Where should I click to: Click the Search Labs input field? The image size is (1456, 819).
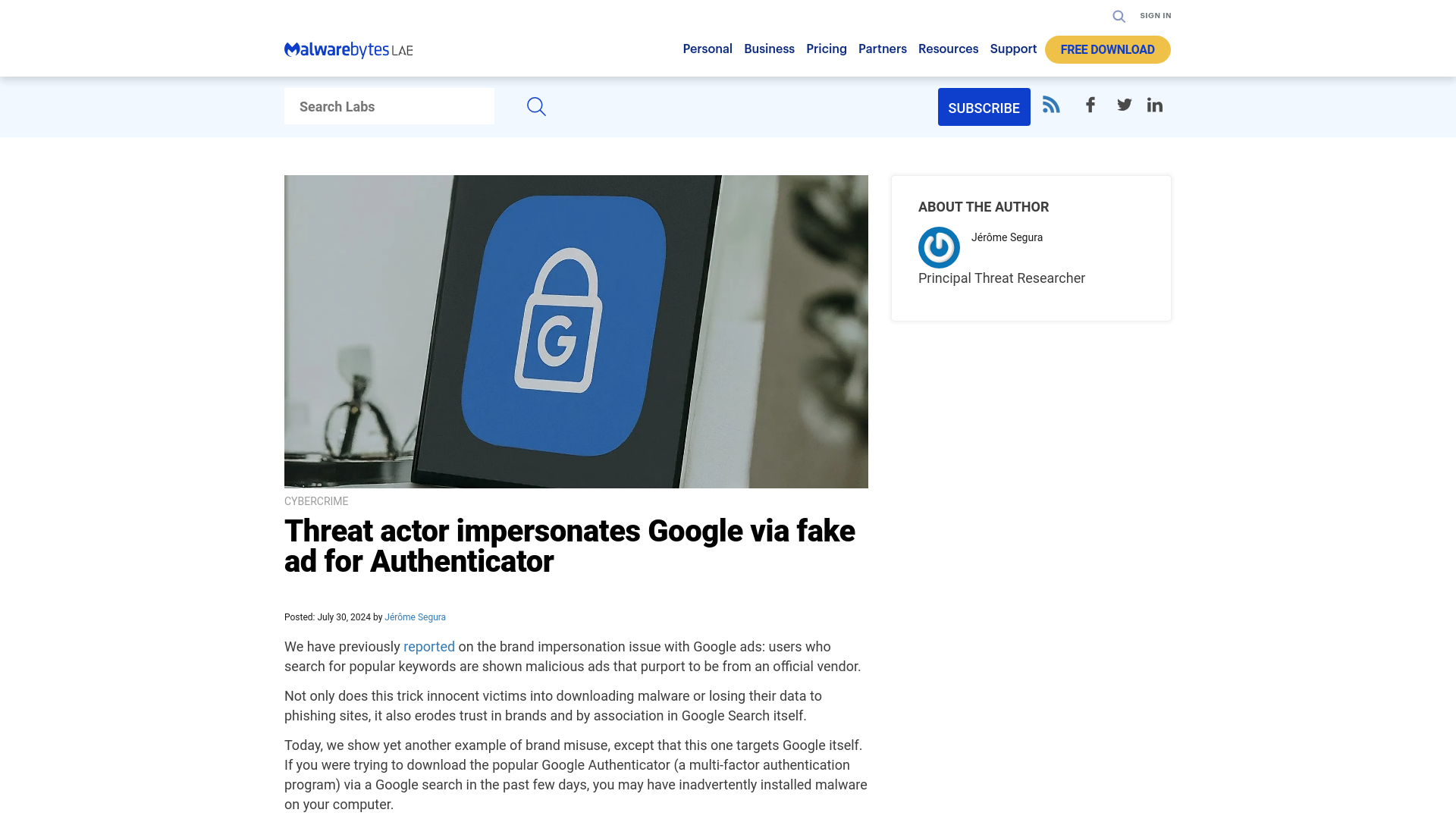(x=389, y=106)
